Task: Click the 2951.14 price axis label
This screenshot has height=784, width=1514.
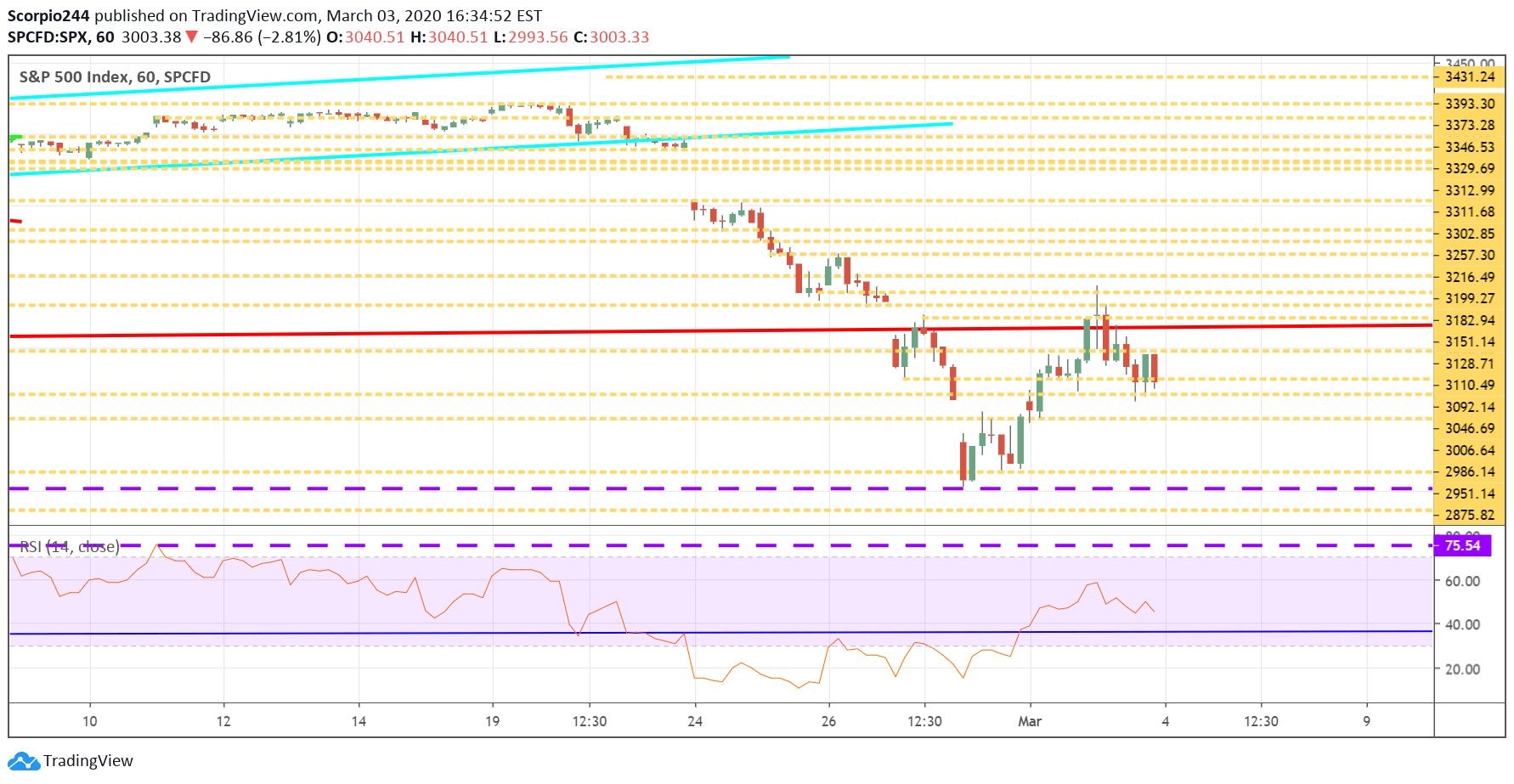Action: [x=1470, y=494]
